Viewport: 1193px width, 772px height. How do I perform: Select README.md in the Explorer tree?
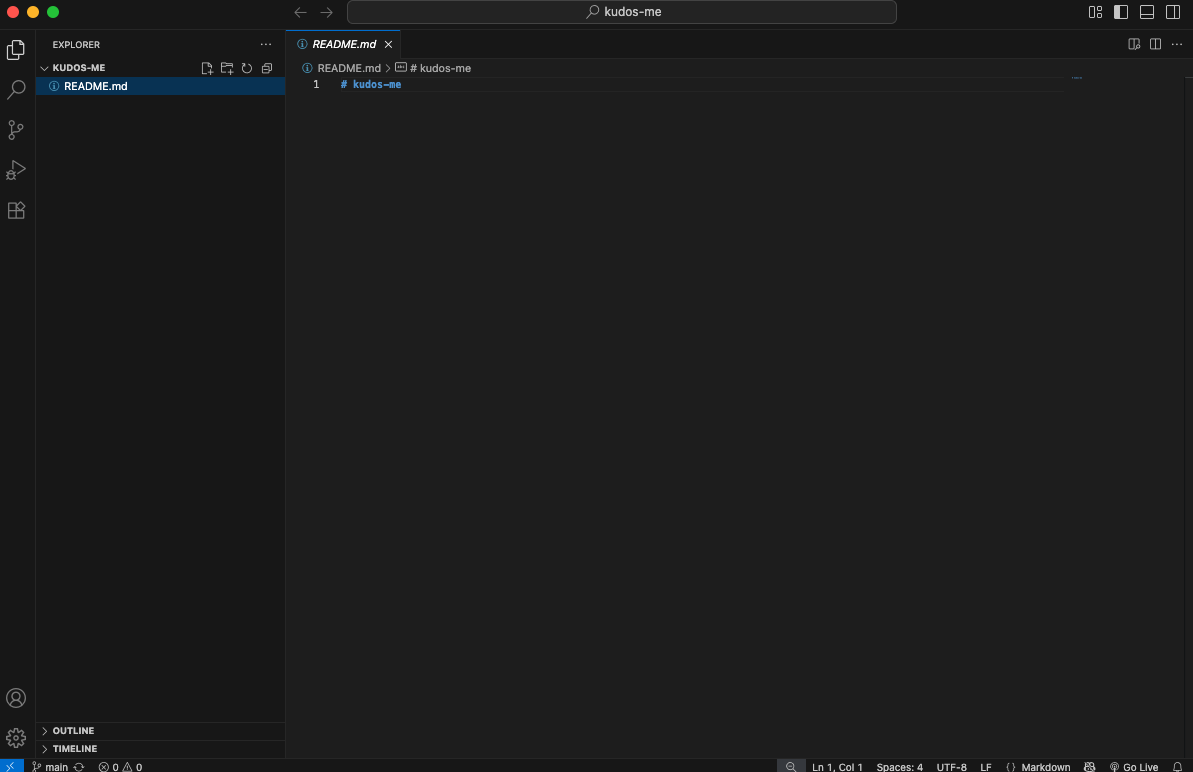tap(95, 86)
